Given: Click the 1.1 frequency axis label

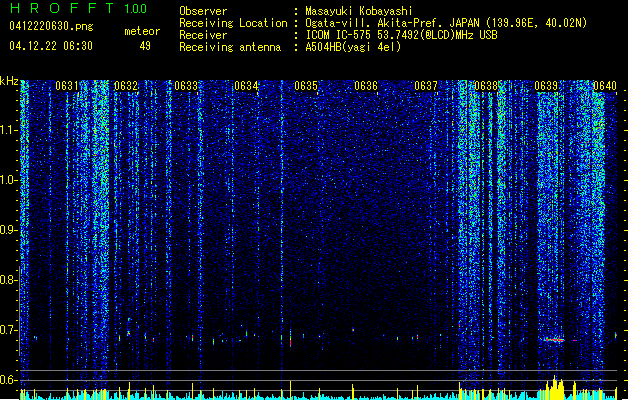Looking at the screenshot, I should point(9,130).
